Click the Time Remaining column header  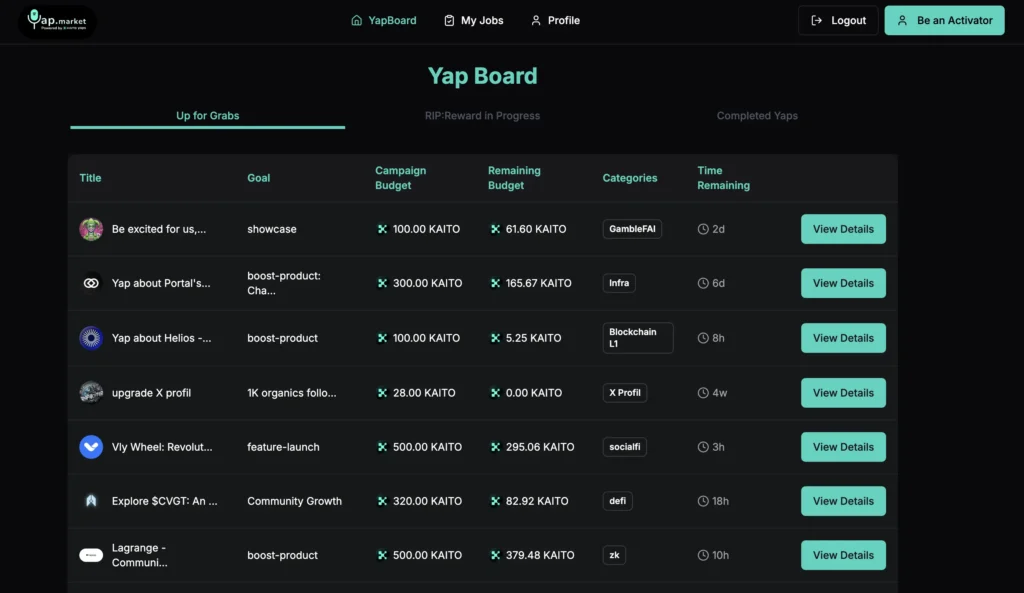[723, 178]
